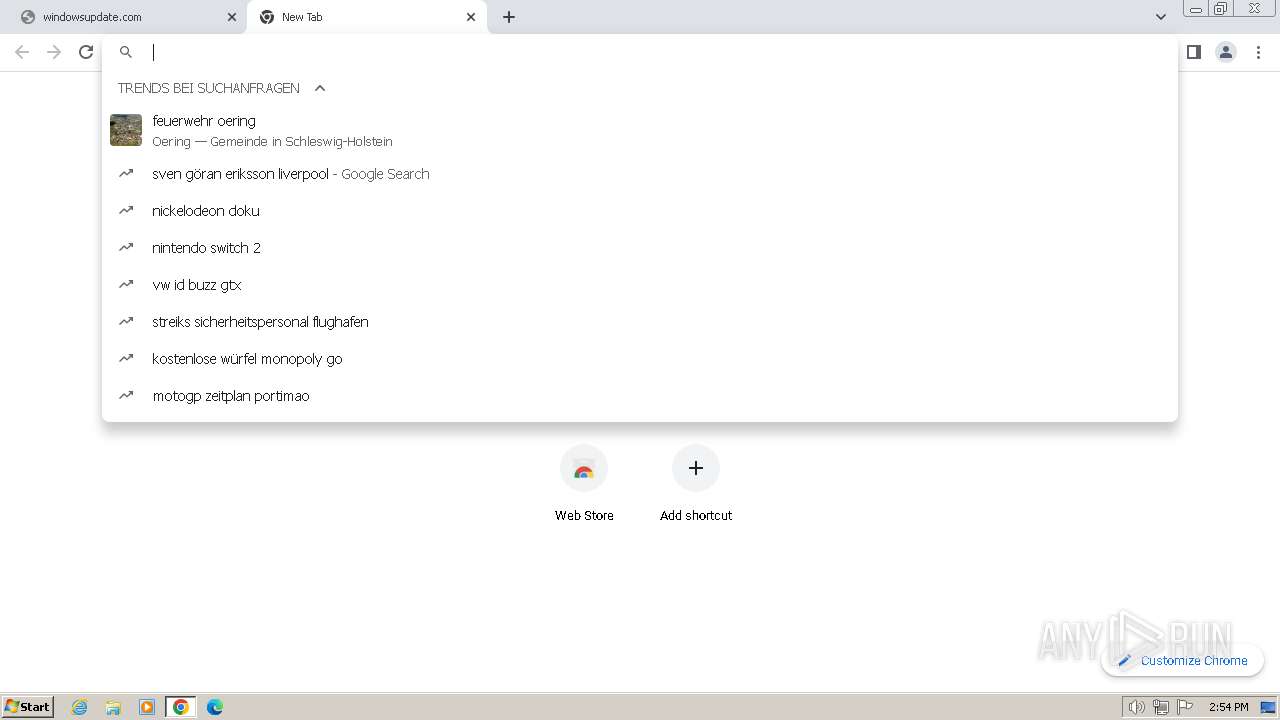Reload the current page
Image resolution: width=1280 pixels, height=720 pixels.
tap(86, 52)
